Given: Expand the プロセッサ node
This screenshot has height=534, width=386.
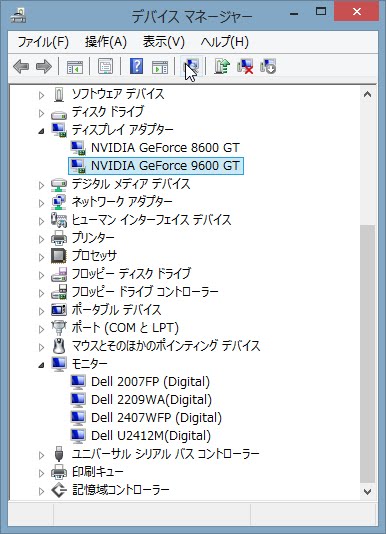Looking at the screenshot, I should click(41, 257).
